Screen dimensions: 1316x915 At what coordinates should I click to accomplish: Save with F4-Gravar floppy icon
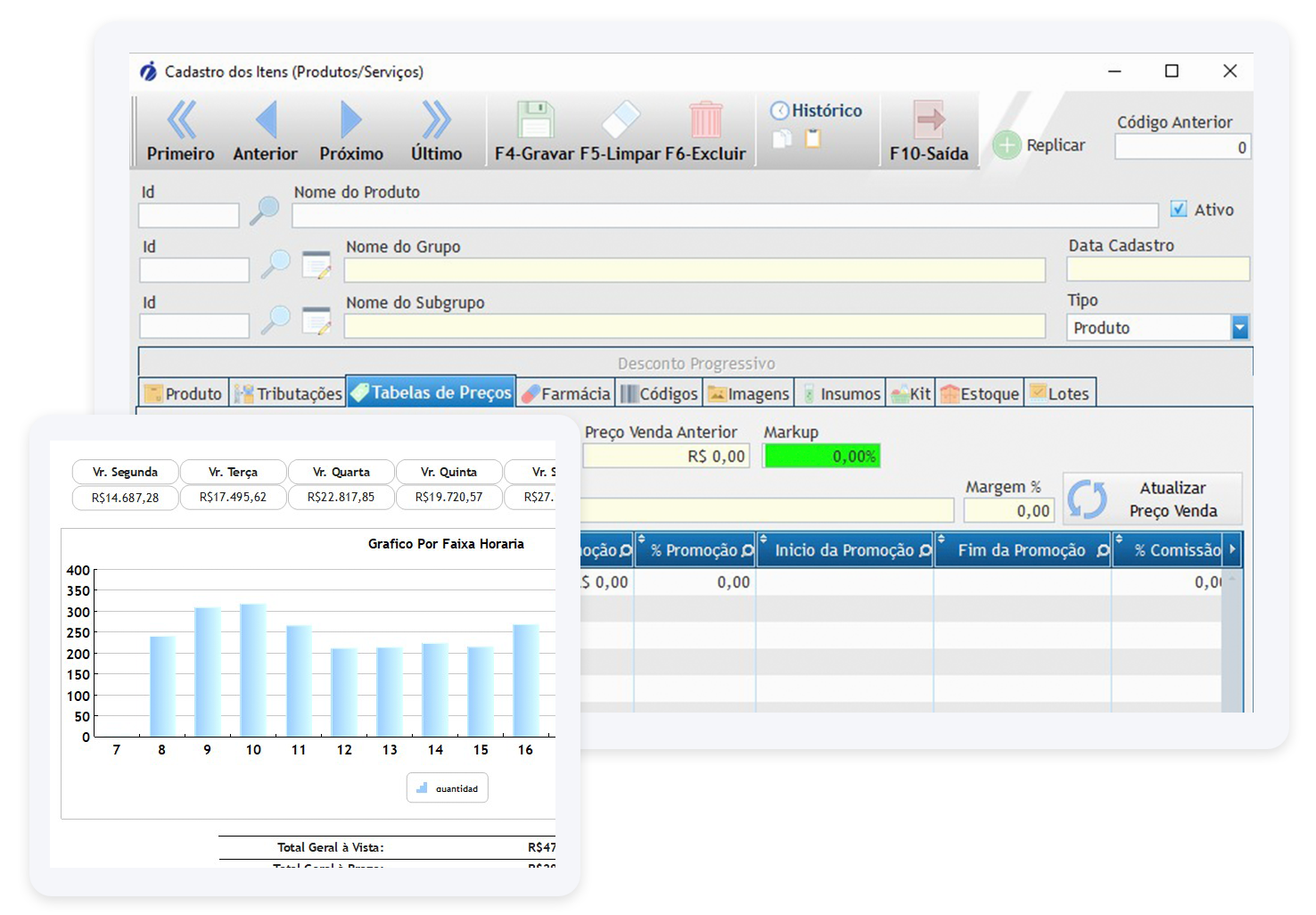pos(535,120)
